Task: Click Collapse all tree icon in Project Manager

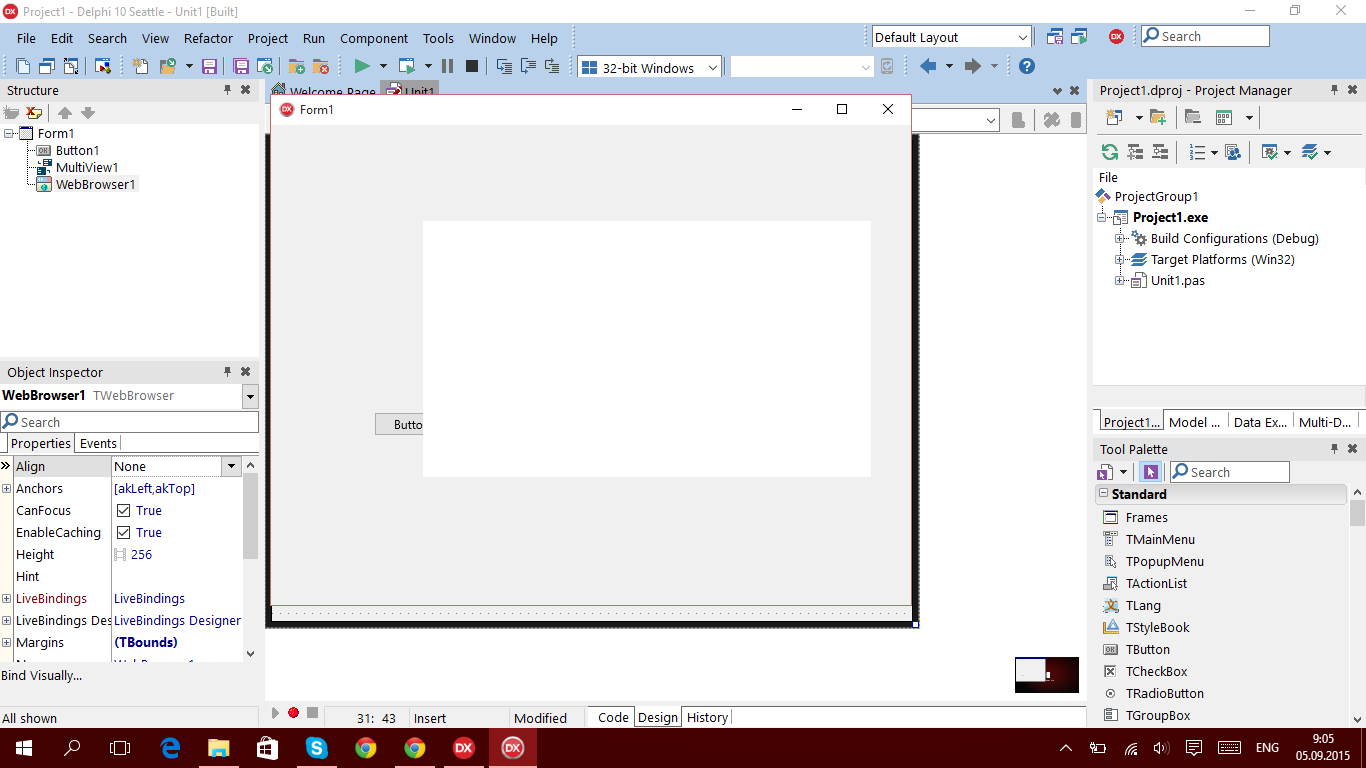Action: coord(1160,152)
